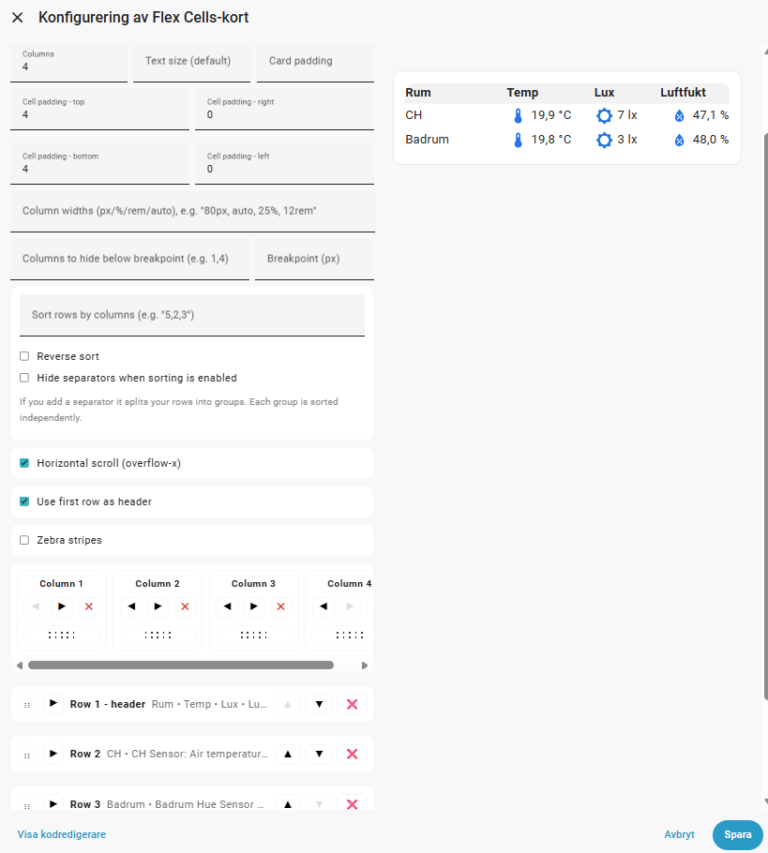
Task: Click CH temperature value 19,9 °C in preview
Action: click(x=551, y=115)
